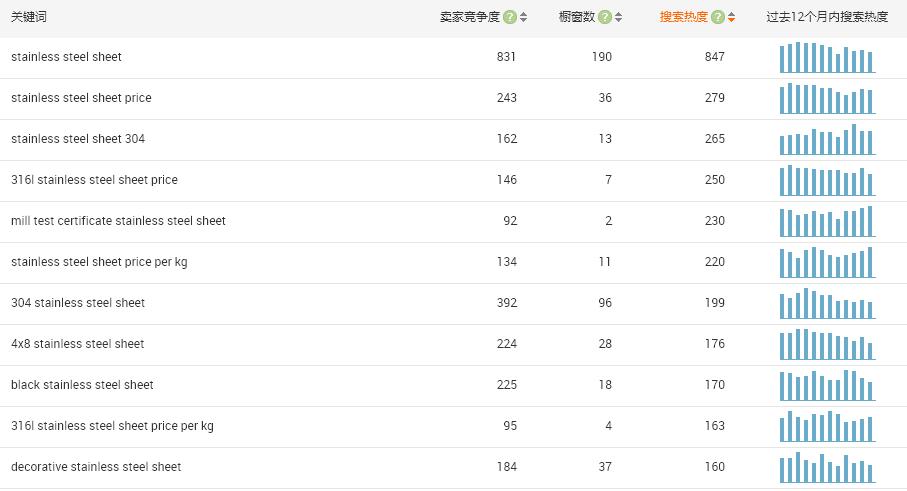The height and width of the screenshot is (491, 907).
Task: View trend chart for '304 stainless steel sheet'
Action: click(x=827, y=303)
